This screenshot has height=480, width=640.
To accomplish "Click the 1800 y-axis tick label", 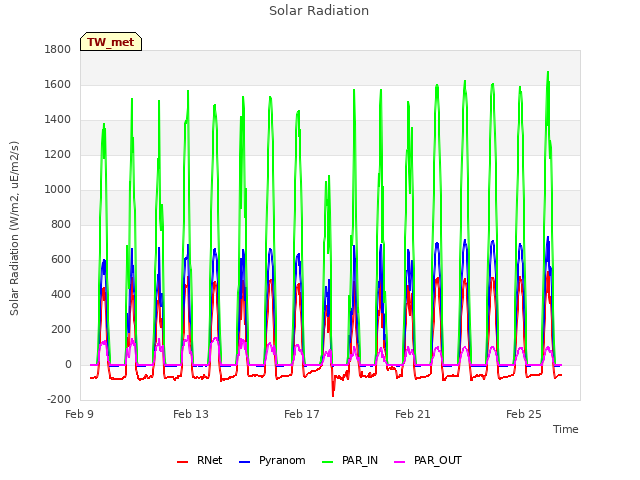I will tap(58, 49).
